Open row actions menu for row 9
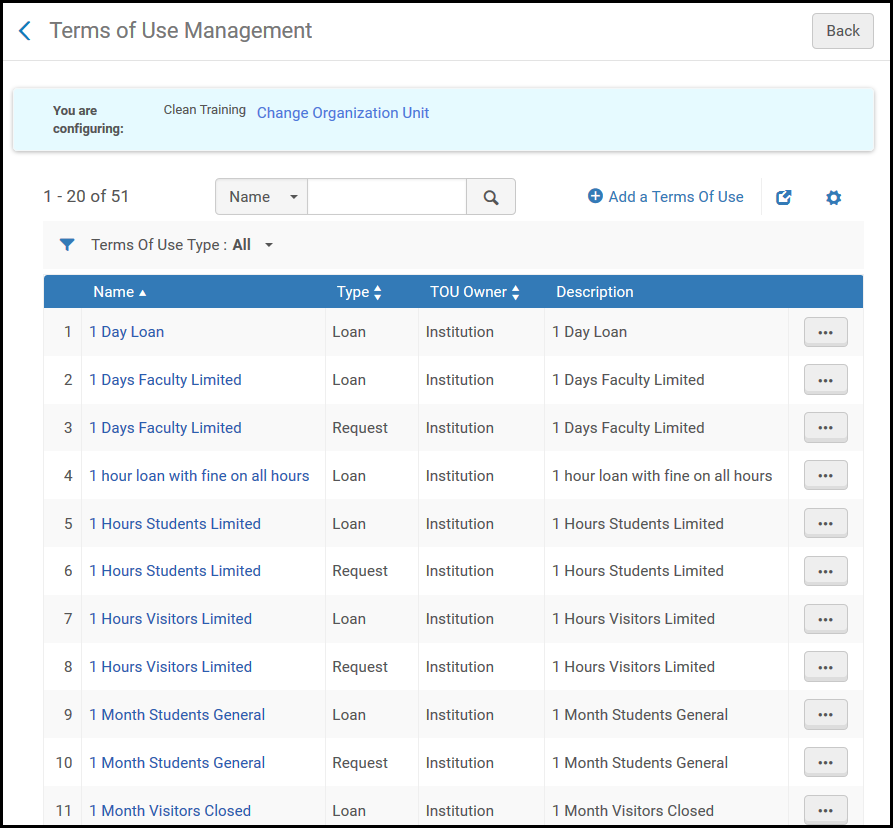The height and width of the screenshot is (828, 893). pyautogui.click(x=825, y=715)
